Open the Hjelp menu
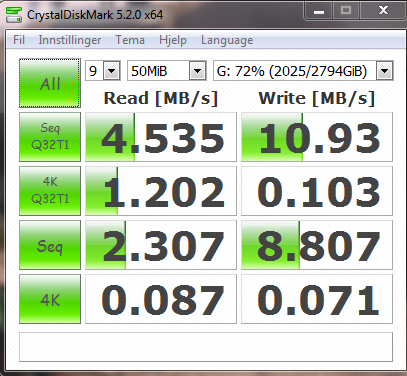The height and width of the screenshot is (376, 407). [173, 40]
